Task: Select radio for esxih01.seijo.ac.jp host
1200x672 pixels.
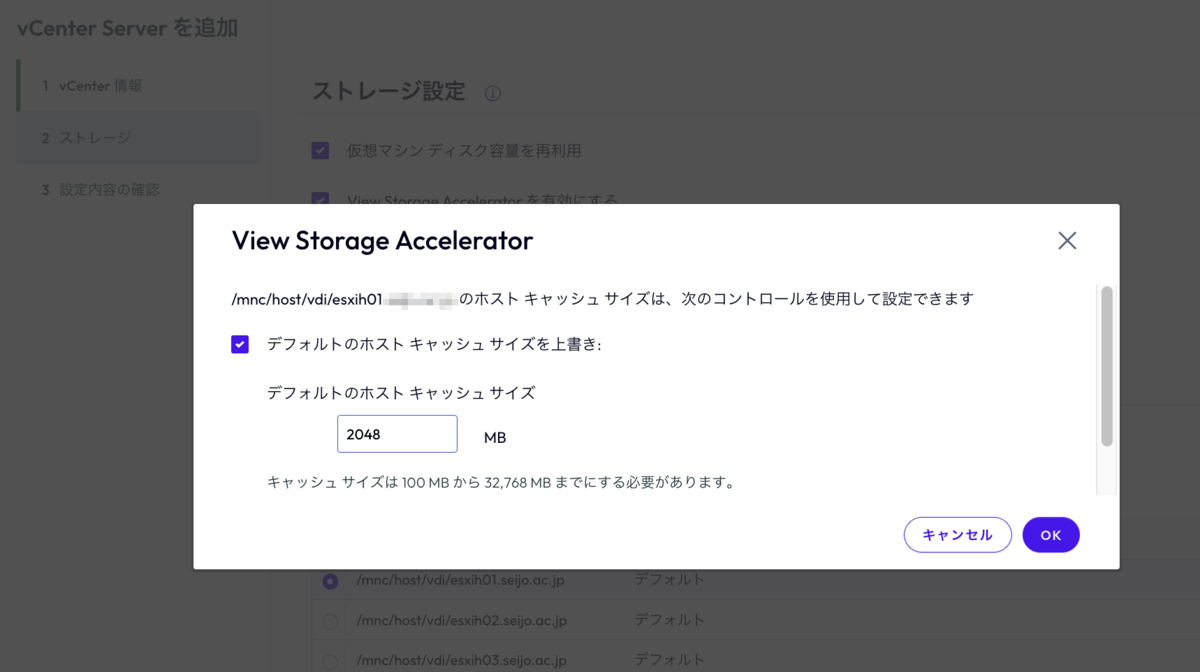Action: (x=330, y=581)
